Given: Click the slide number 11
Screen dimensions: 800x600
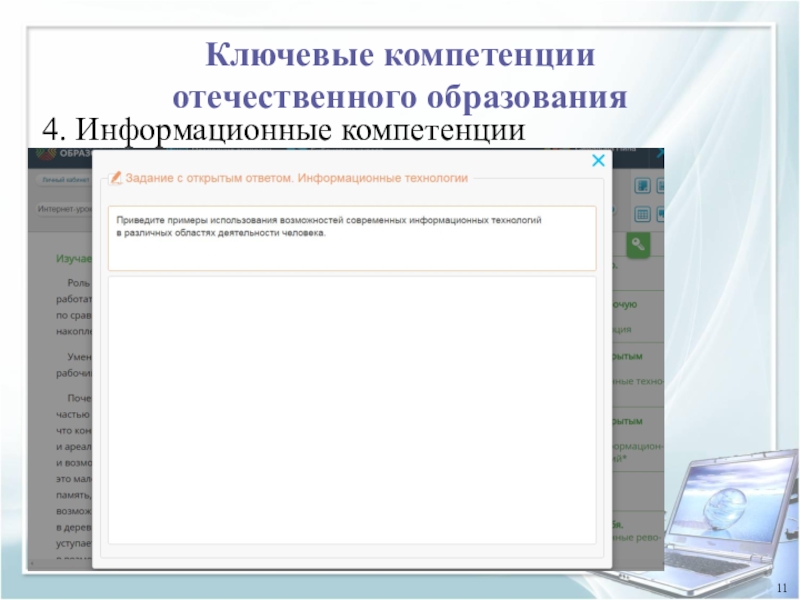Looking at the screenshot, I should pyautogui.click(x=782, y=588).
